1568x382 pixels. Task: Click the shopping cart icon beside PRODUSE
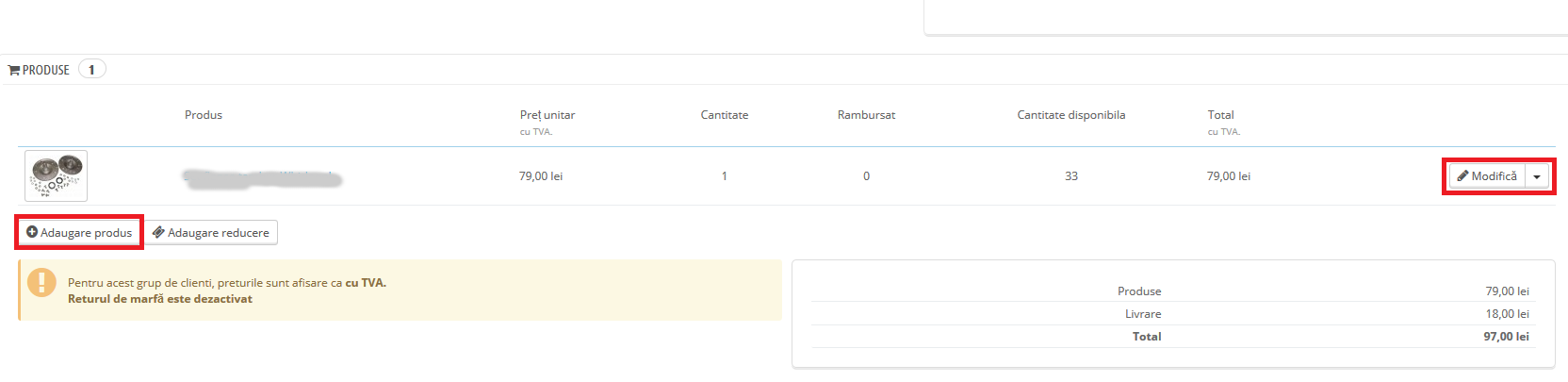14,71
